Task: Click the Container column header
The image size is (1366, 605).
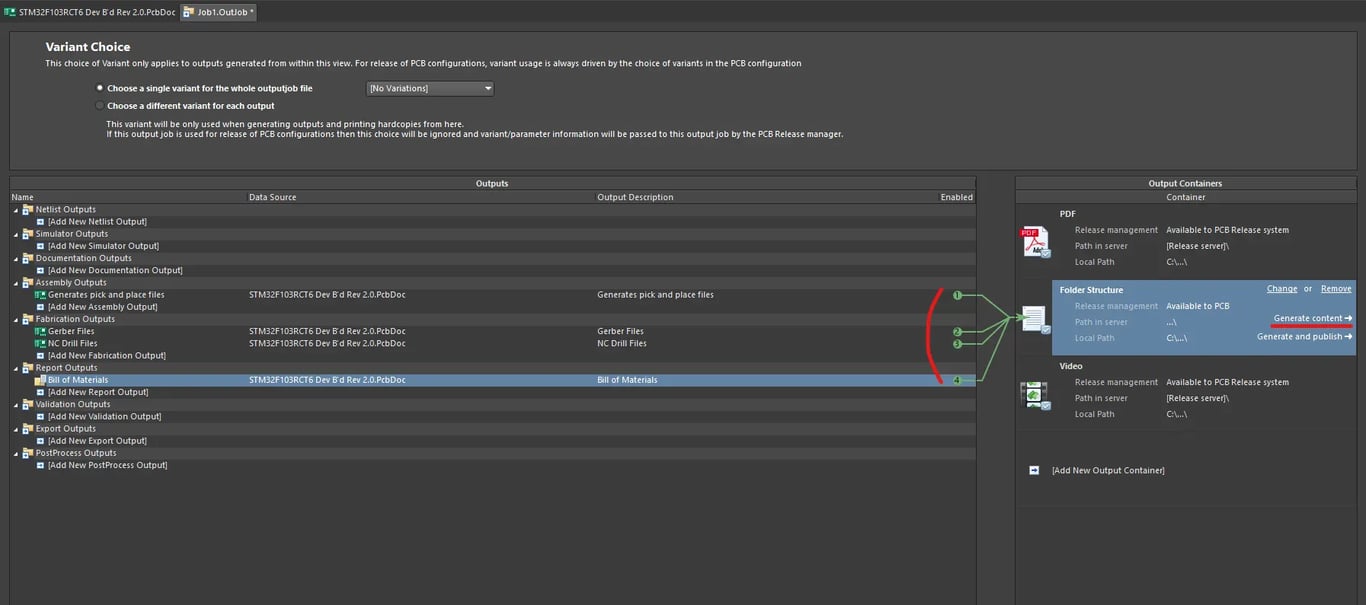Action: (x=1186, y=197)
